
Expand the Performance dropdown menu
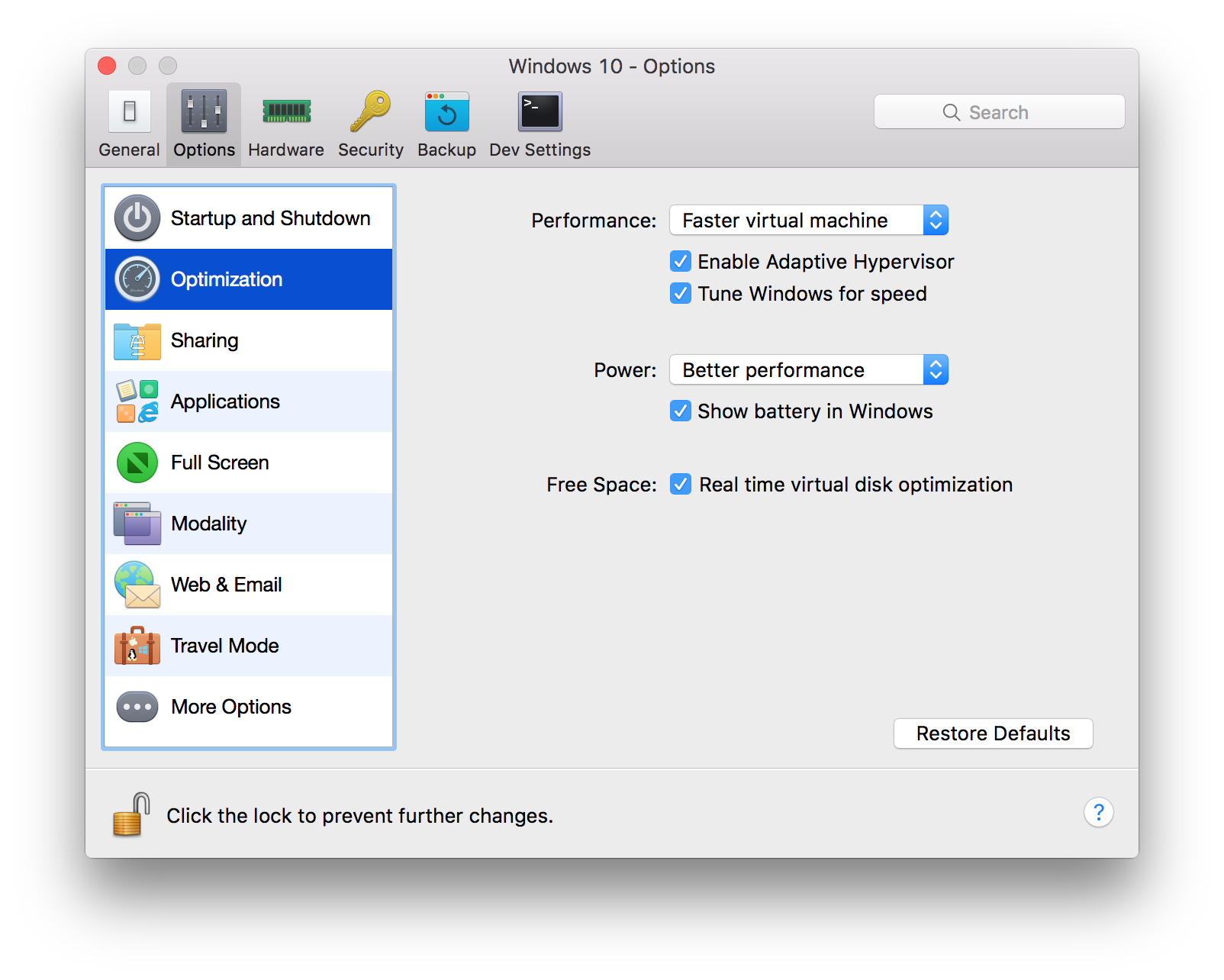(809, 221)
